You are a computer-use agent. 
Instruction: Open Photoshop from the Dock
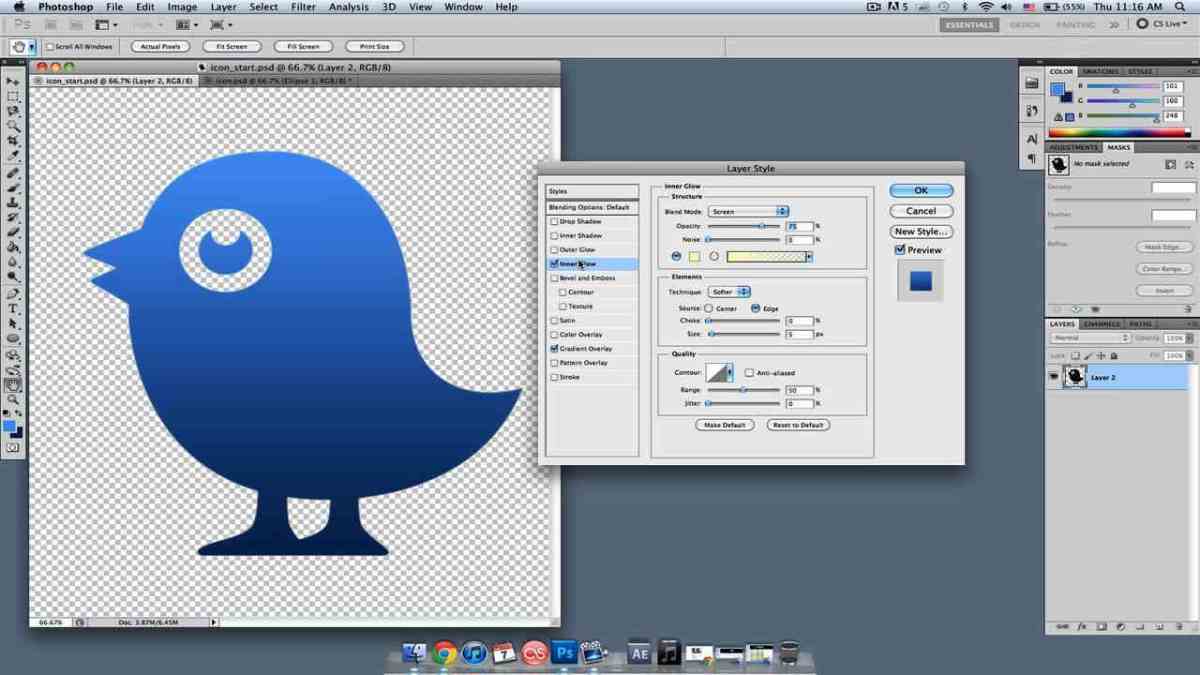pos(564,654)
